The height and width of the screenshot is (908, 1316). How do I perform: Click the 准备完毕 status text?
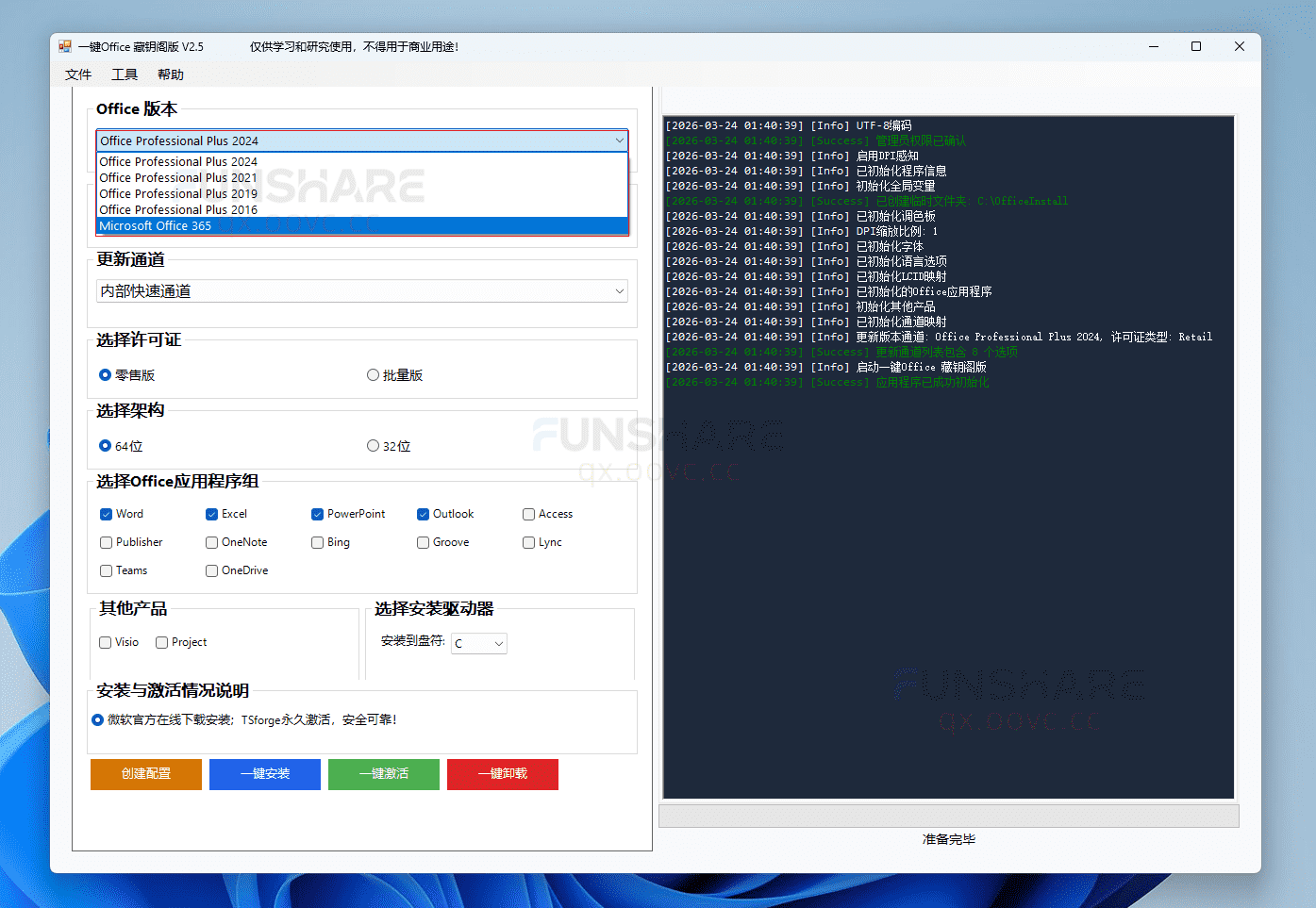[949, 839]
